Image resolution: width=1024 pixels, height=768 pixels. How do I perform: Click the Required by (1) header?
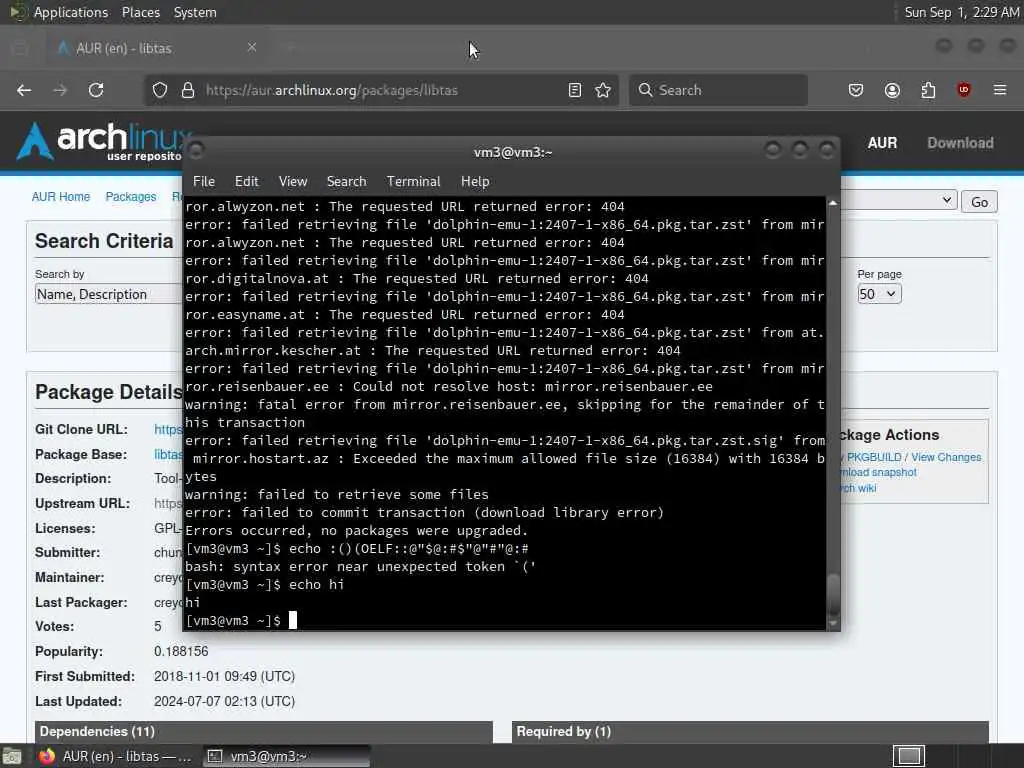pyautogui.click(x=564, y=731)
